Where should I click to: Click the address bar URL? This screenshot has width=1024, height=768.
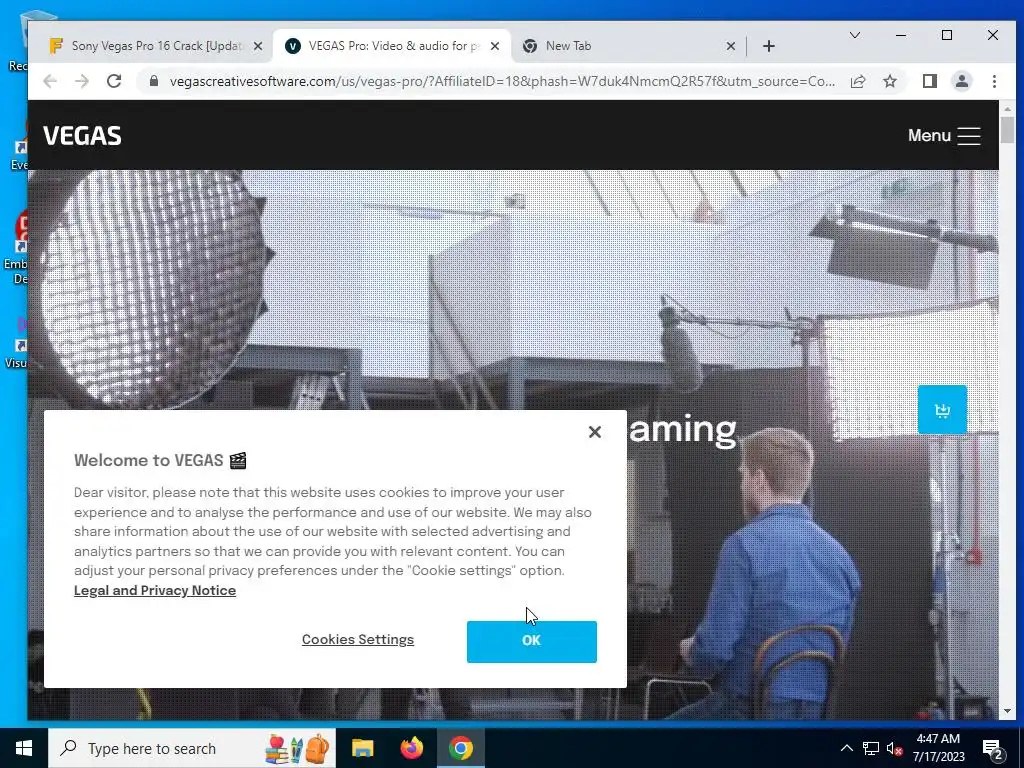click(502, 81)
